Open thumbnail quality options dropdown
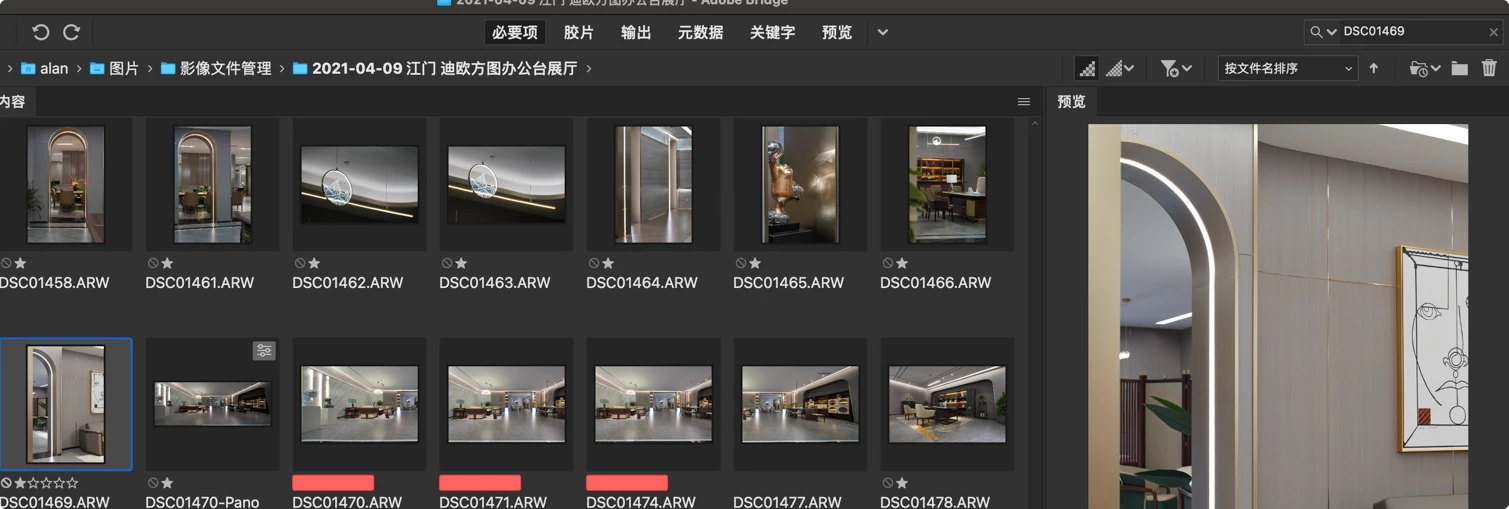1509x509 pixels. [x=1120, y=68]
